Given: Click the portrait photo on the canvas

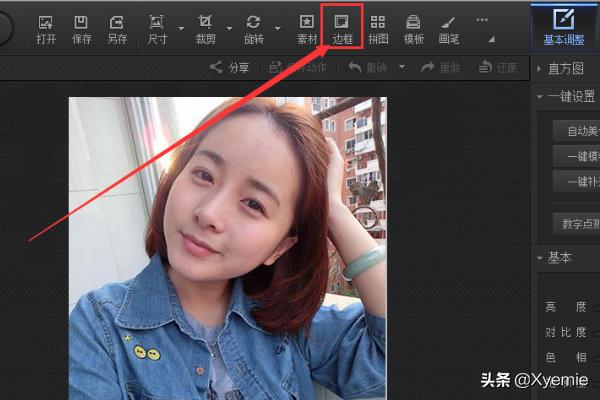Looking at the screenshot, I should pos(228,248).
